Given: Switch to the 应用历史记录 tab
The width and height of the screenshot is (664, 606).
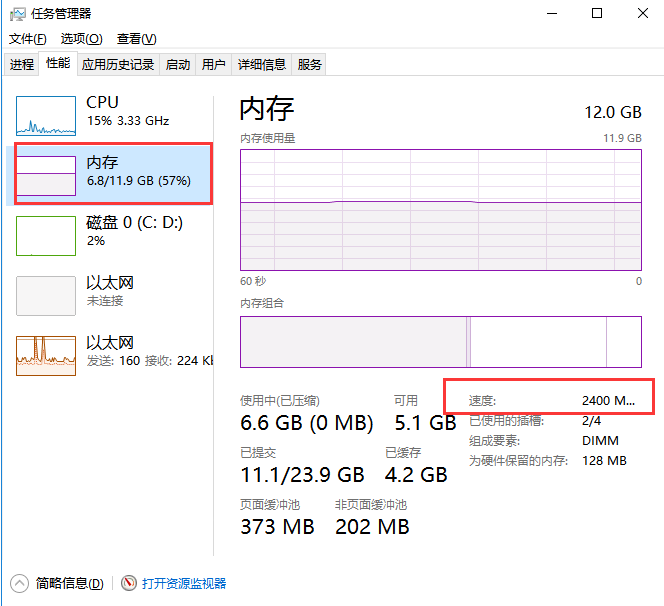Looking at the screenshot, I should pos(118,65).
